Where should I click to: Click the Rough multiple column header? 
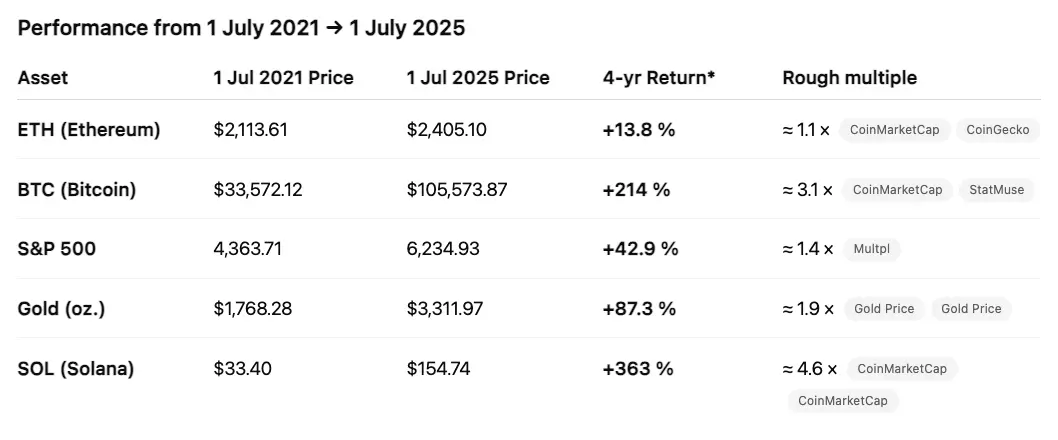(x=850, y=78)
